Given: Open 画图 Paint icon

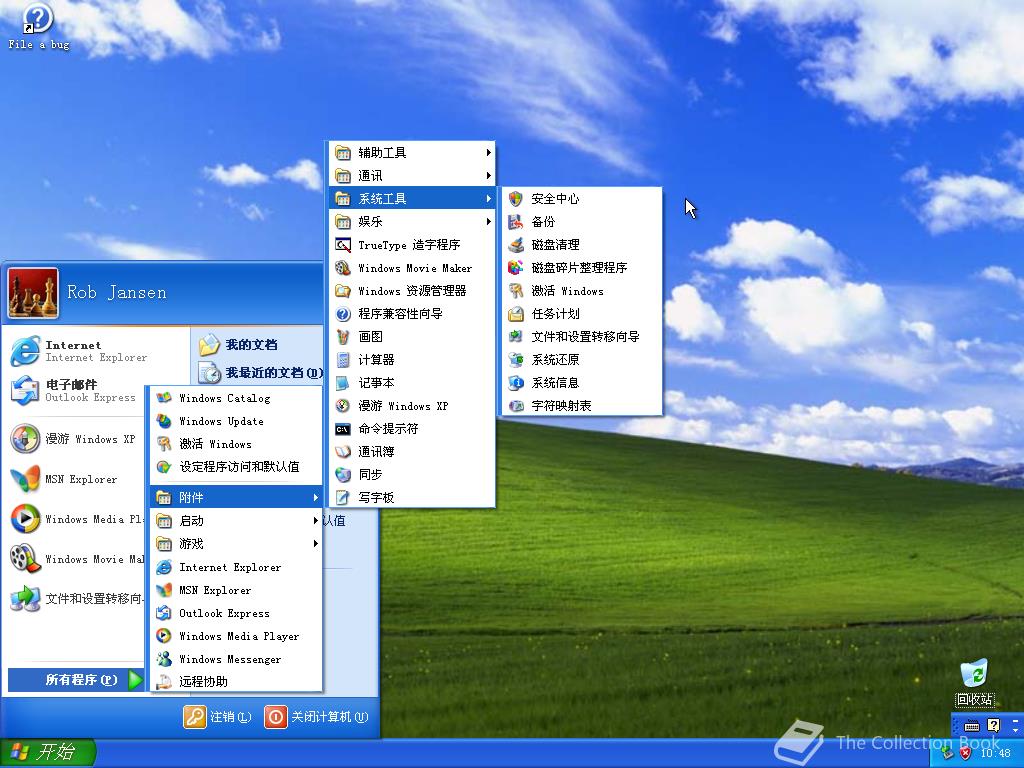Looking at the screenshot, I should click(x=343, y=337).
